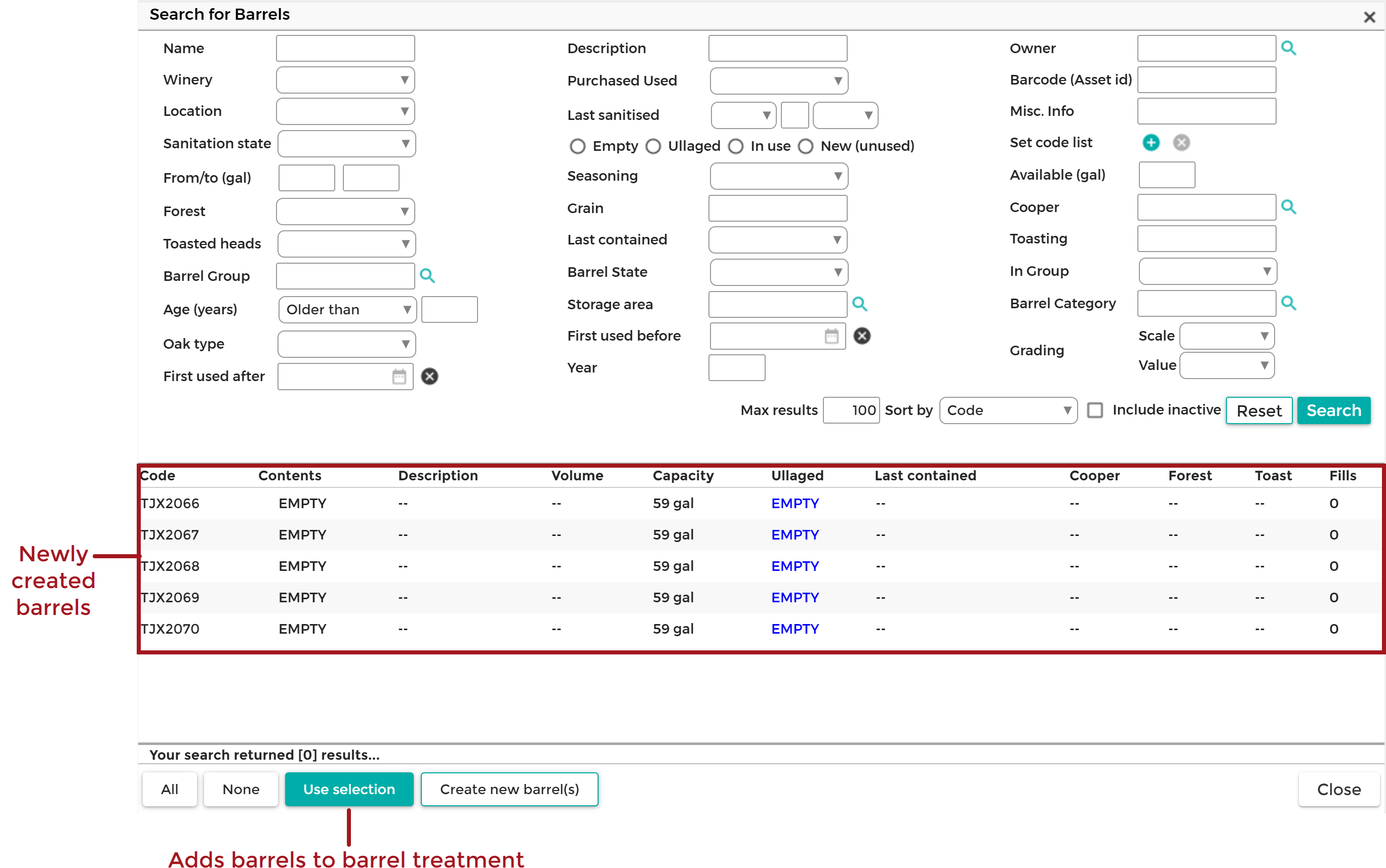The width and height of the screenshot is (1386, 868).
Task: Focus the Toasting input field
Action: 1207,239
